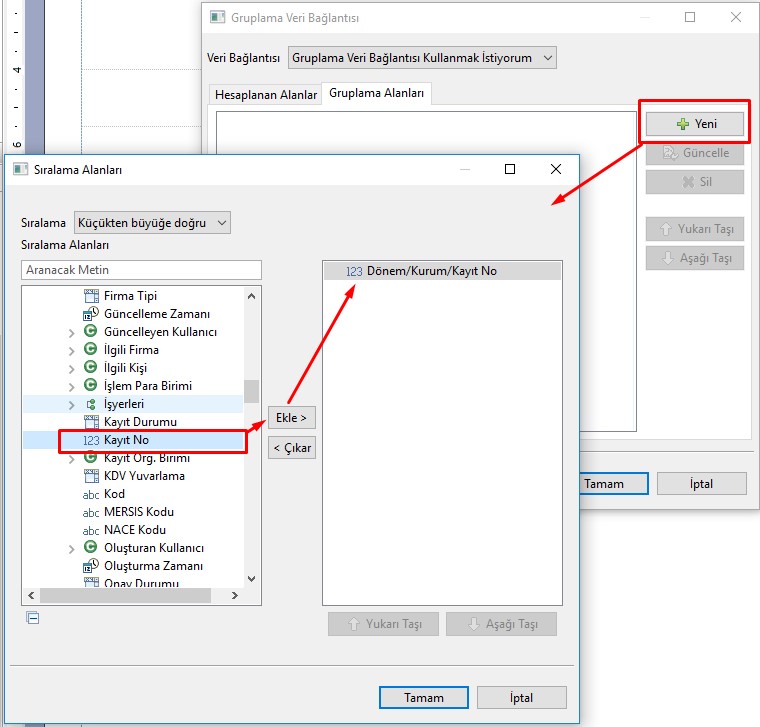Click the green İlgili Firma icon
The image size is (760, 727).
(90, 350)
